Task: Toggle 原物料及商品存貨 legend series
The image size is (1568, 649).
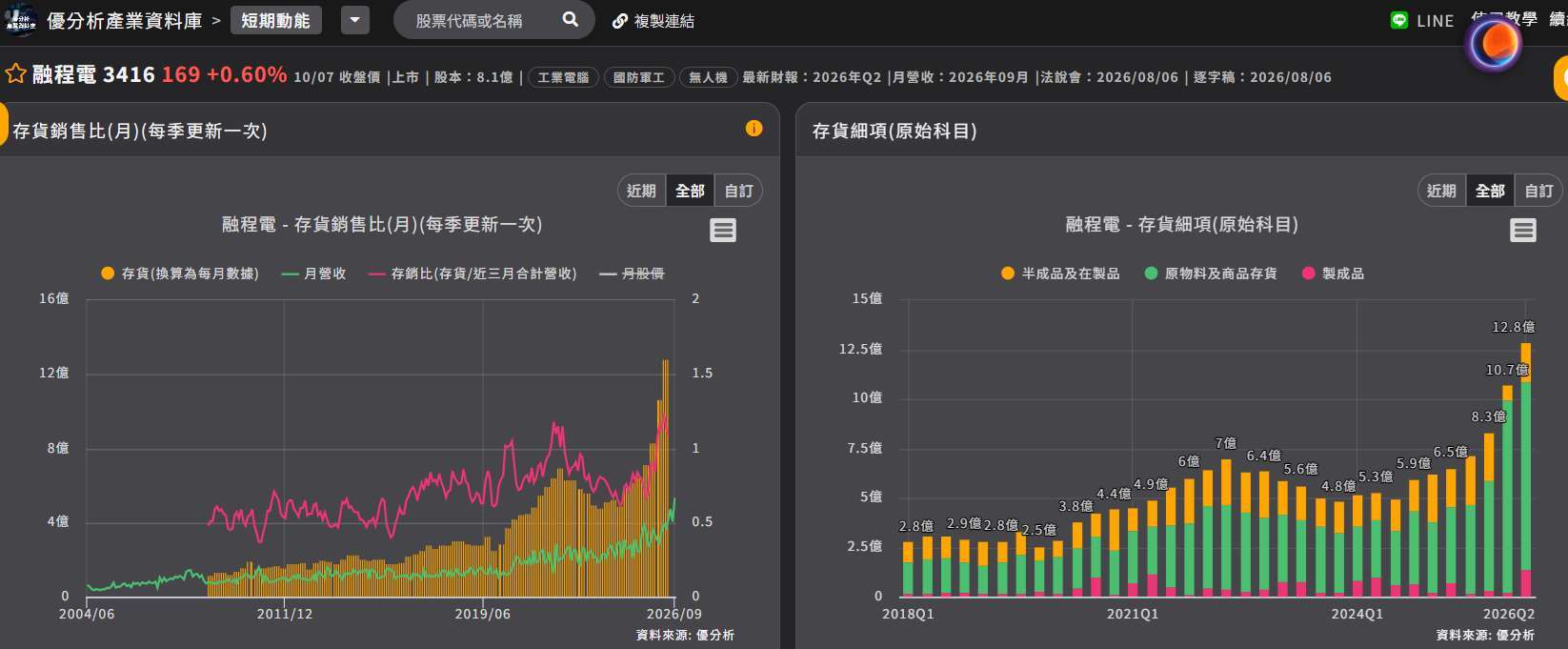Action: 1211,274
